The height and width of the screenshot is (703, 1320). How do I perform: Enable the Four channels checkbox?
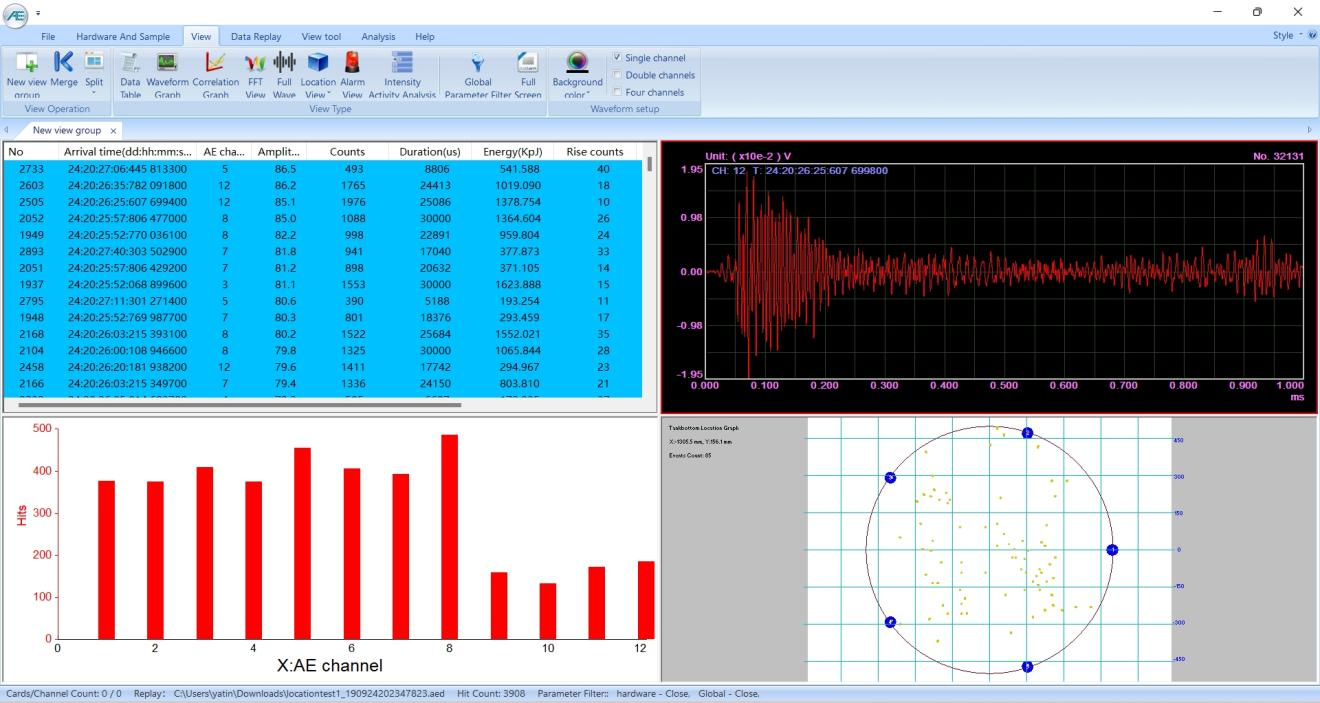point(618,92)
